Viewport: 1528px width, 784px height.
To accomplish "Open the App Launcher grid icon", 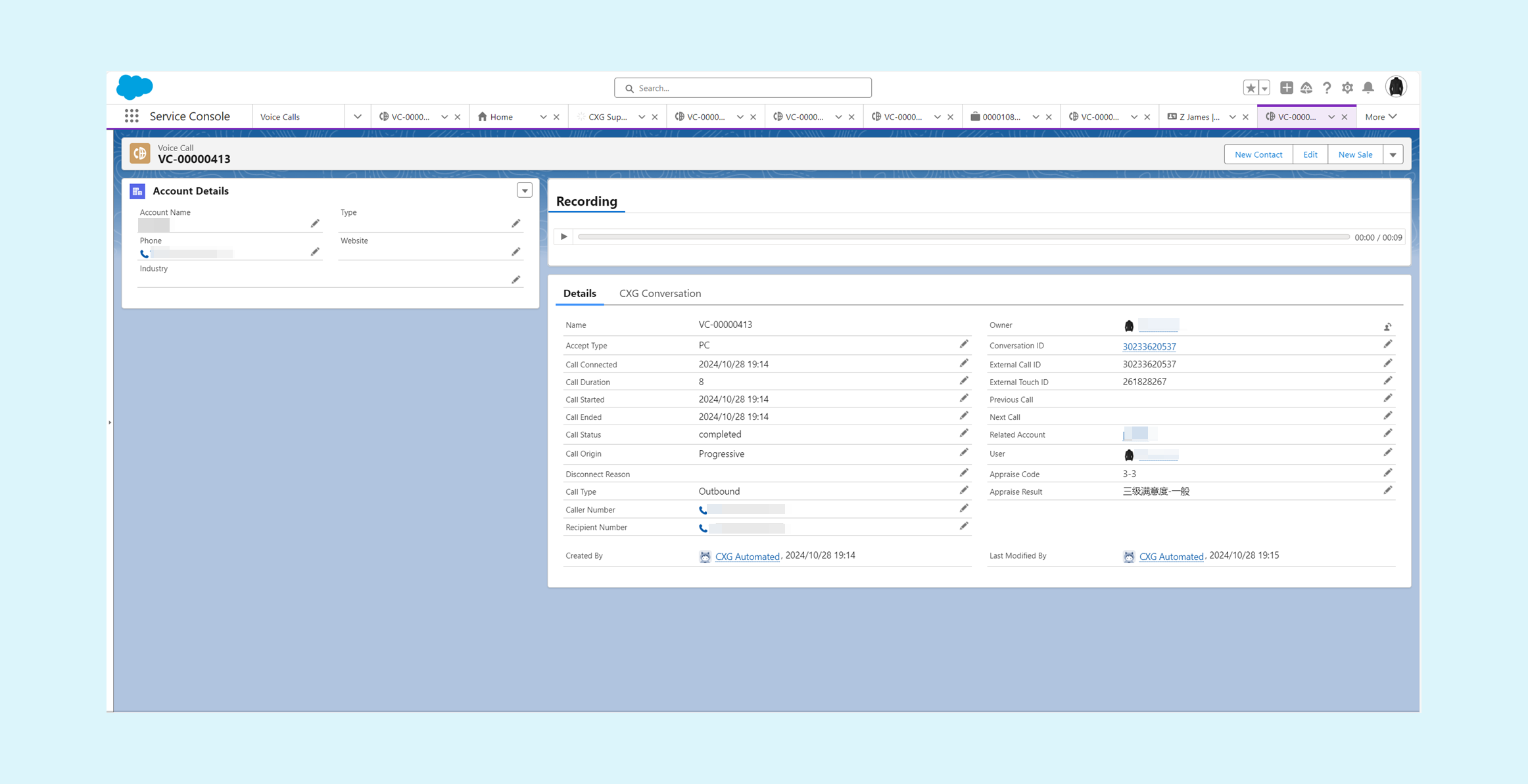I will point(131,116).
